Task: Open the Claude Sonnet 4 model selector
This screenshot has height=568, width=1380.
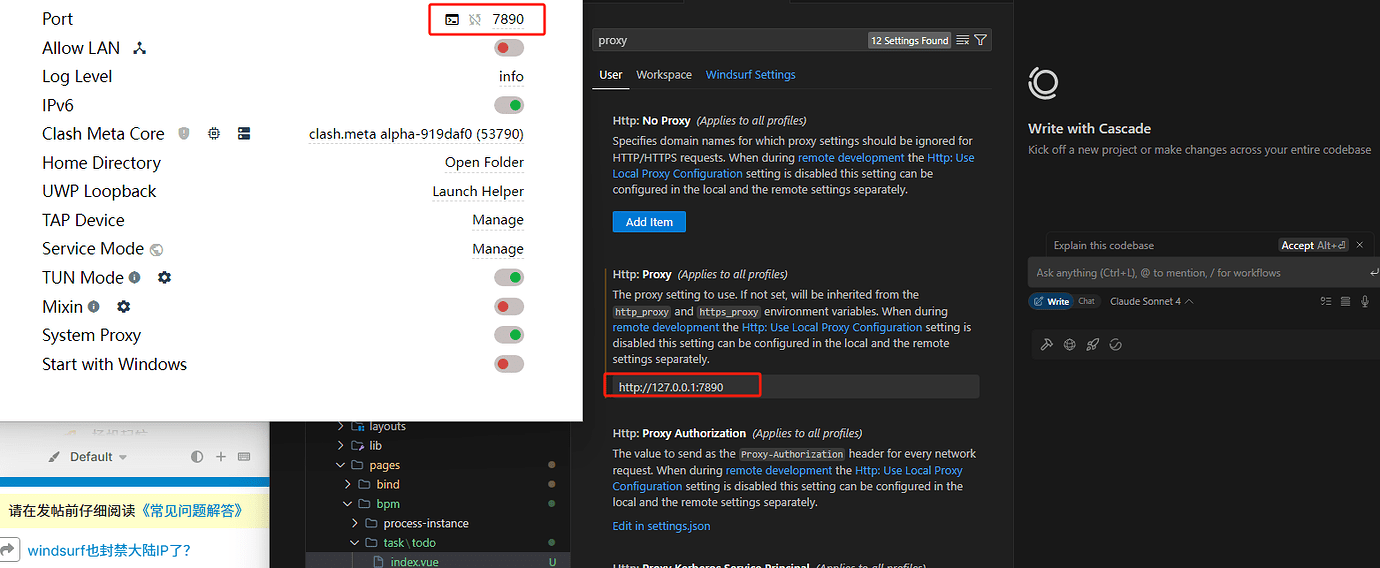Action: click(x=1151, y=301)
